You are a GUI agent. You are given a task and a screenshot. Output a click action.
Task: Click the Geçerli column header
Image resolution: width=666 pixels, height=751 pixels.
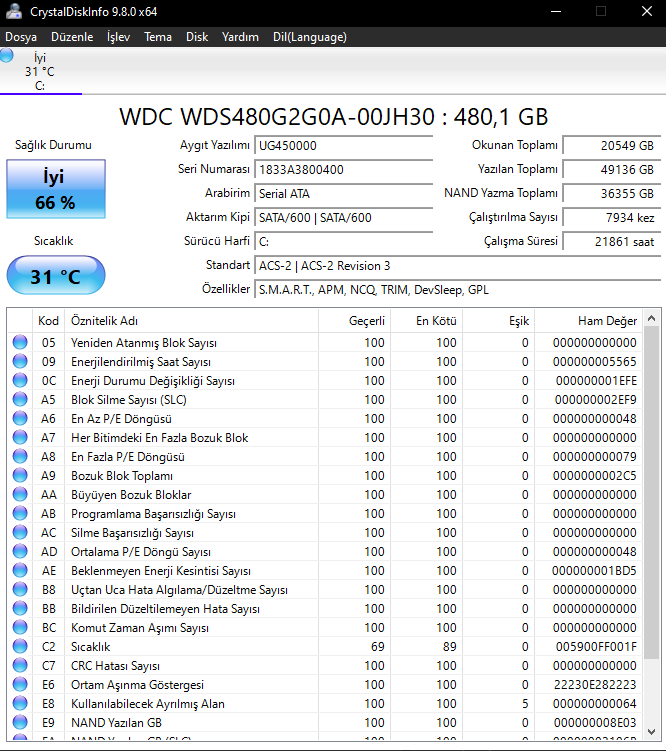click(355, 320)
